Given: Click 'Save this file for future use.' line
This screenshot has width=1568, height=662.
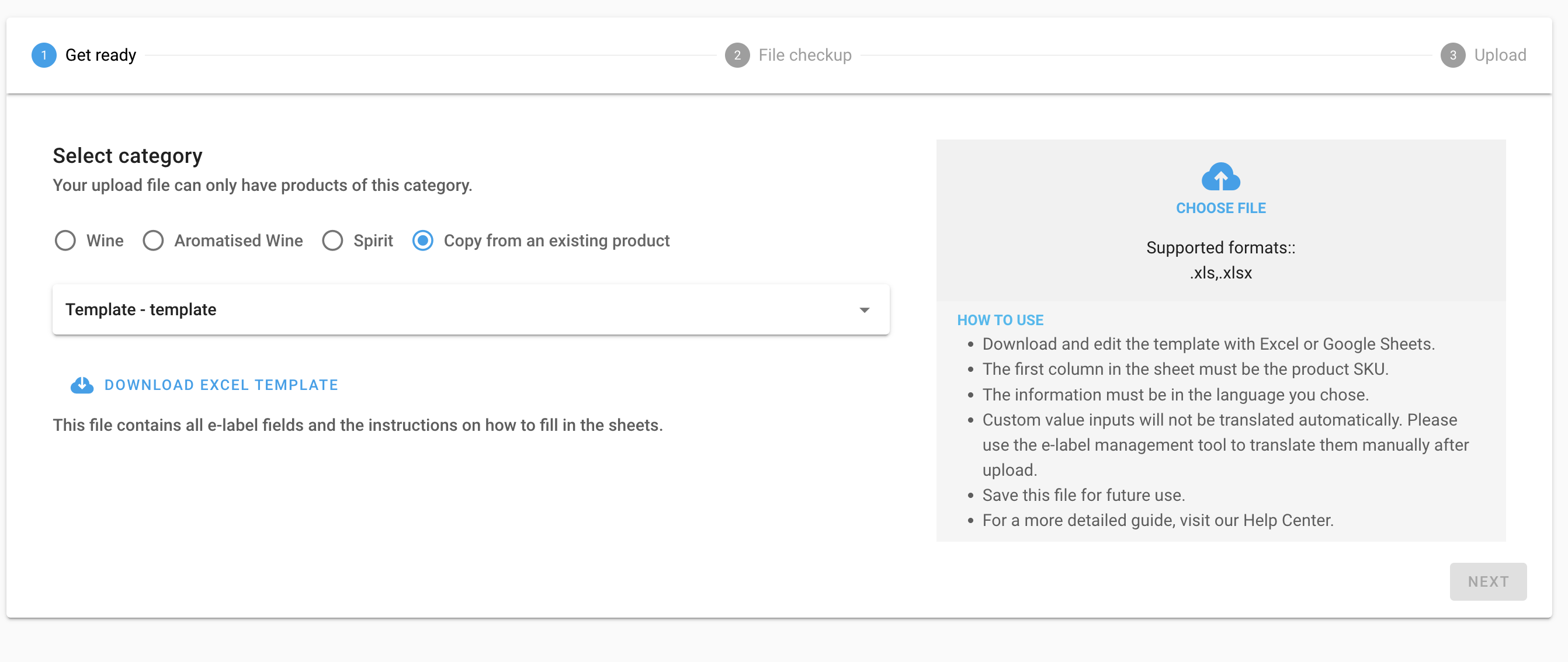Looking at the screenshot, I should click(1084, 495).
